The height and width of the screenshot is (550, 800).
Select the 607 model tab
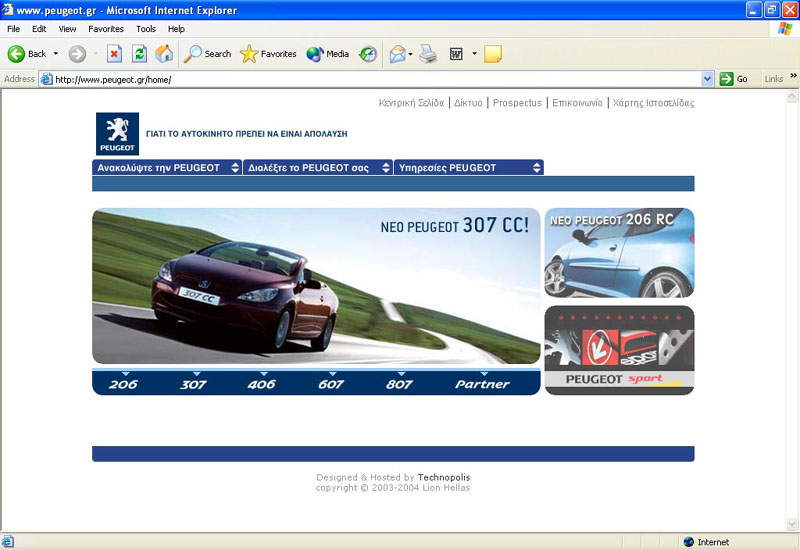click(331, 384)
